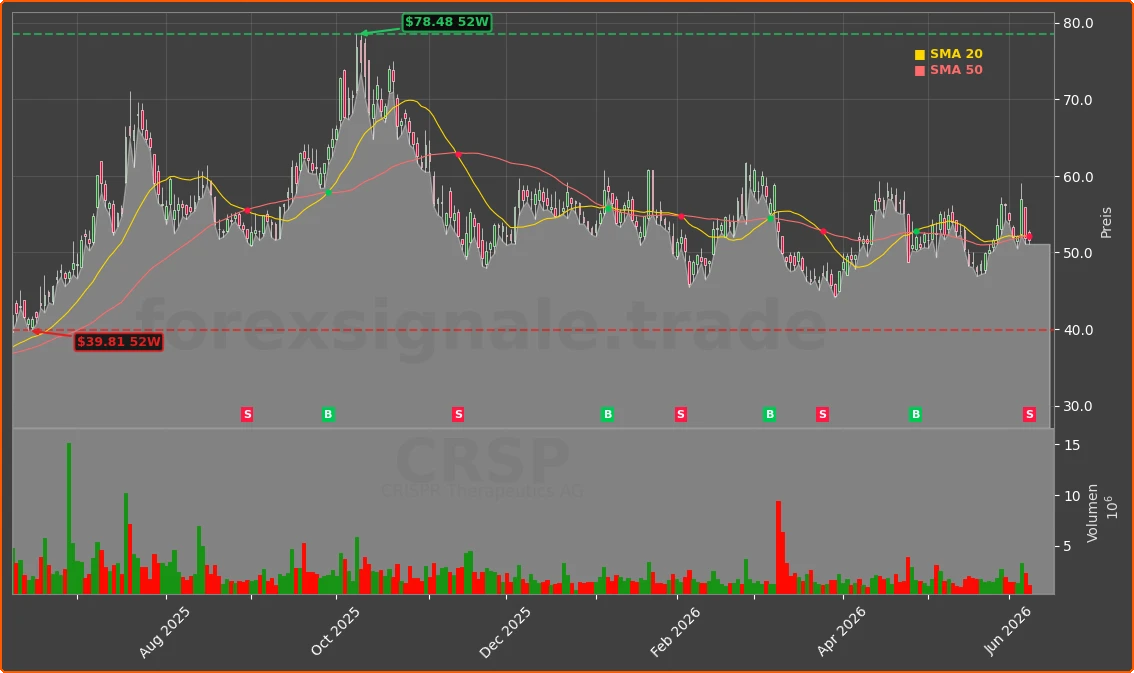This screenshot has width=1134, height=673.
Task: Click the S sell marker just before Apr 2026
Action: [822, 414]
